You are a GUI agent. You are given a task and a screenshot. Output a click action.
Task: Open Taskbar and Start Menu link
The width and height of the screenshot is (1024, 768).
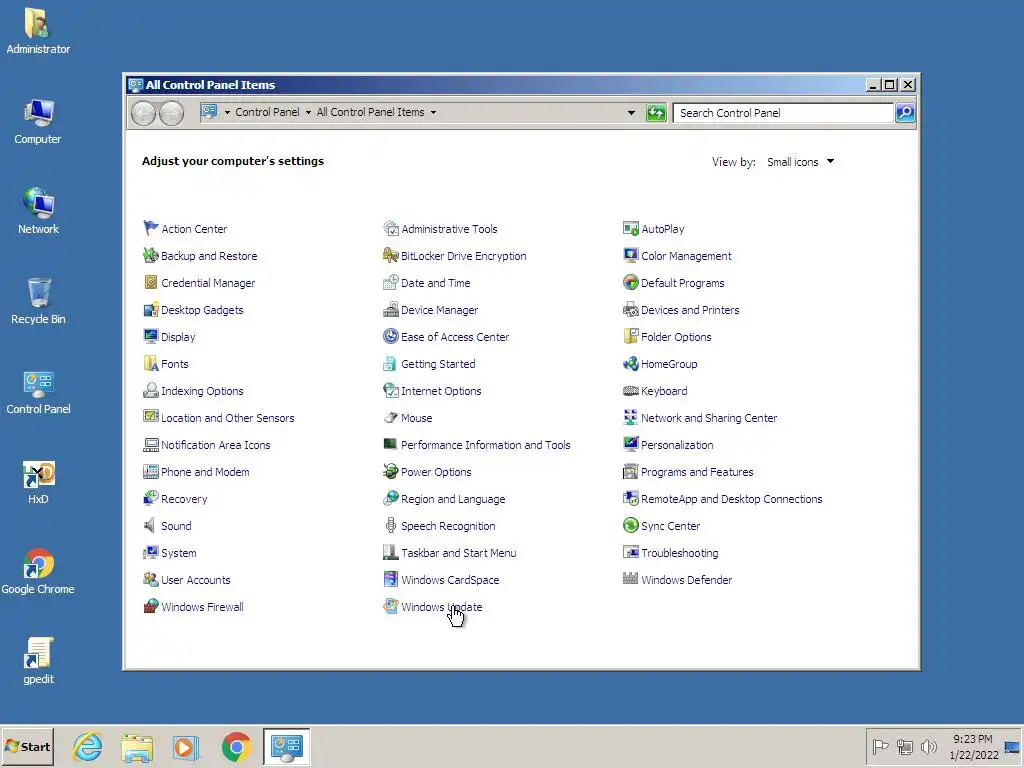[458, 552]
